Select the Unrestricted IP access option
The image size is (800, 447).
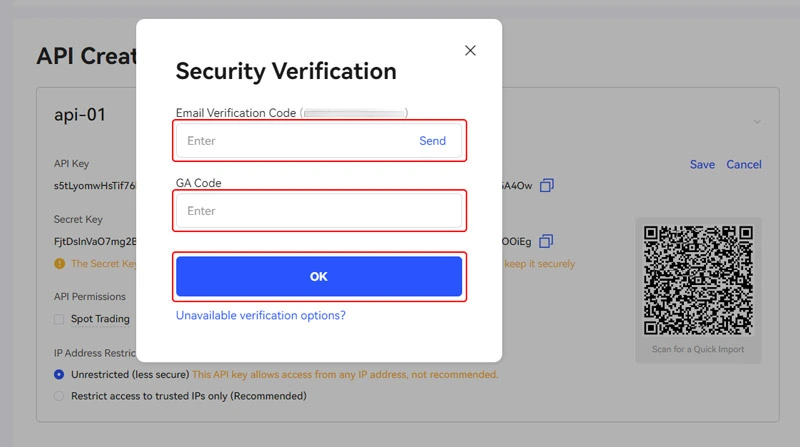(59, 374)
